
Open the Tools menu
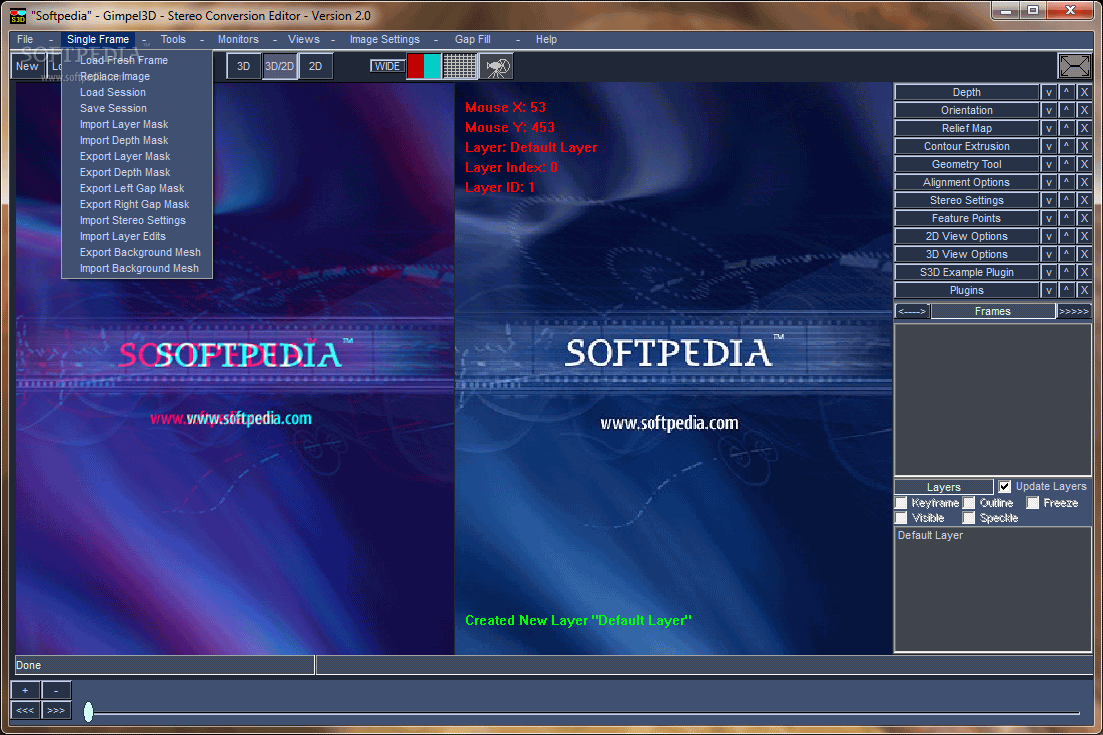[x=173, y=39]
